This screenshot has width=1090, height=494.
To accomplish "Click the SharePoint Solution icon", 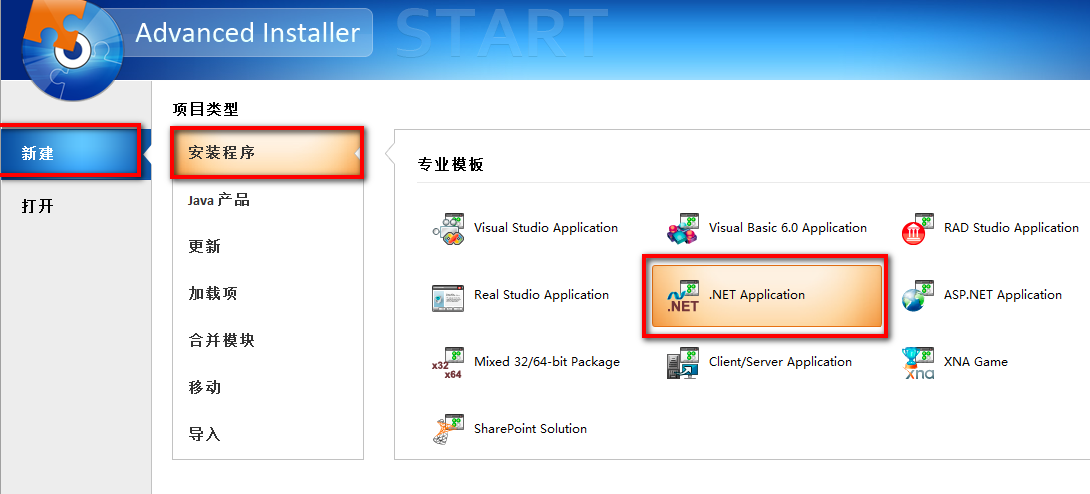I will (448, 430).
